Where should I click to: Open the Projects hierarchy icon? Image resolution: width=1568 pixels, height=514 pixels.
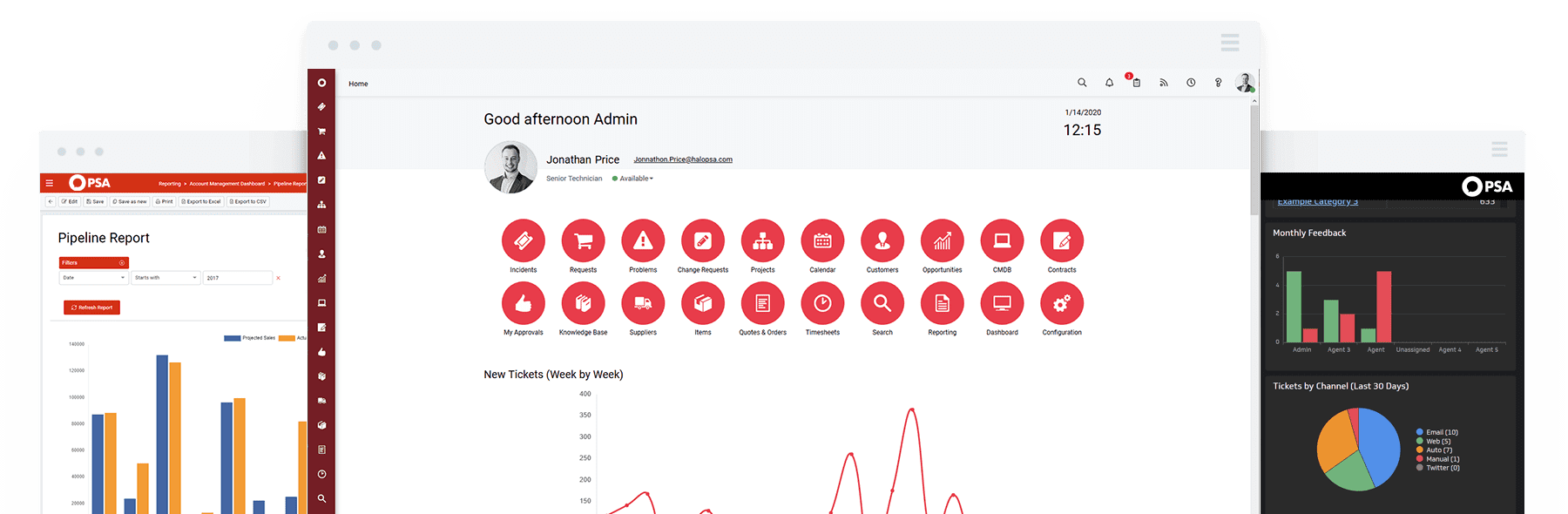[x=762, y=240]
